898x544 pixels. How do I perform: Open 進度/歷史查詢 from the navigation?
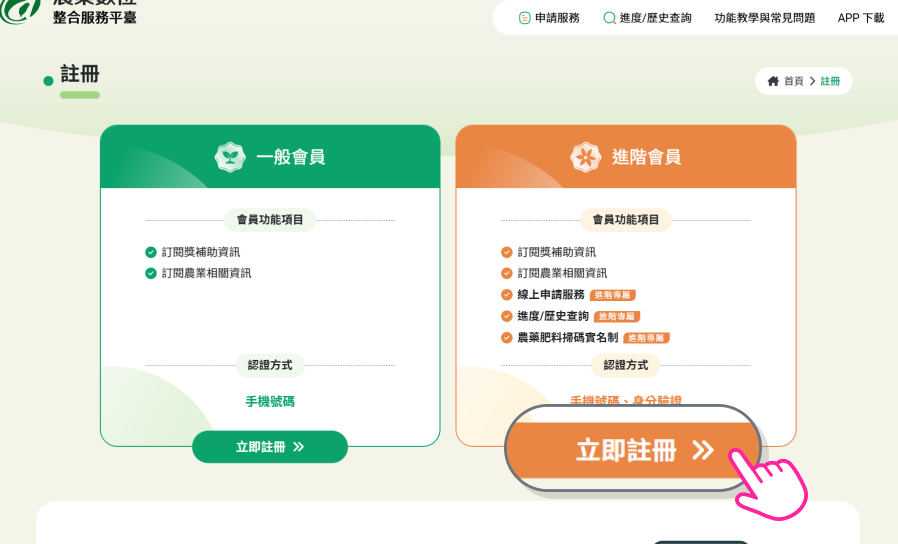click(655, 18)
